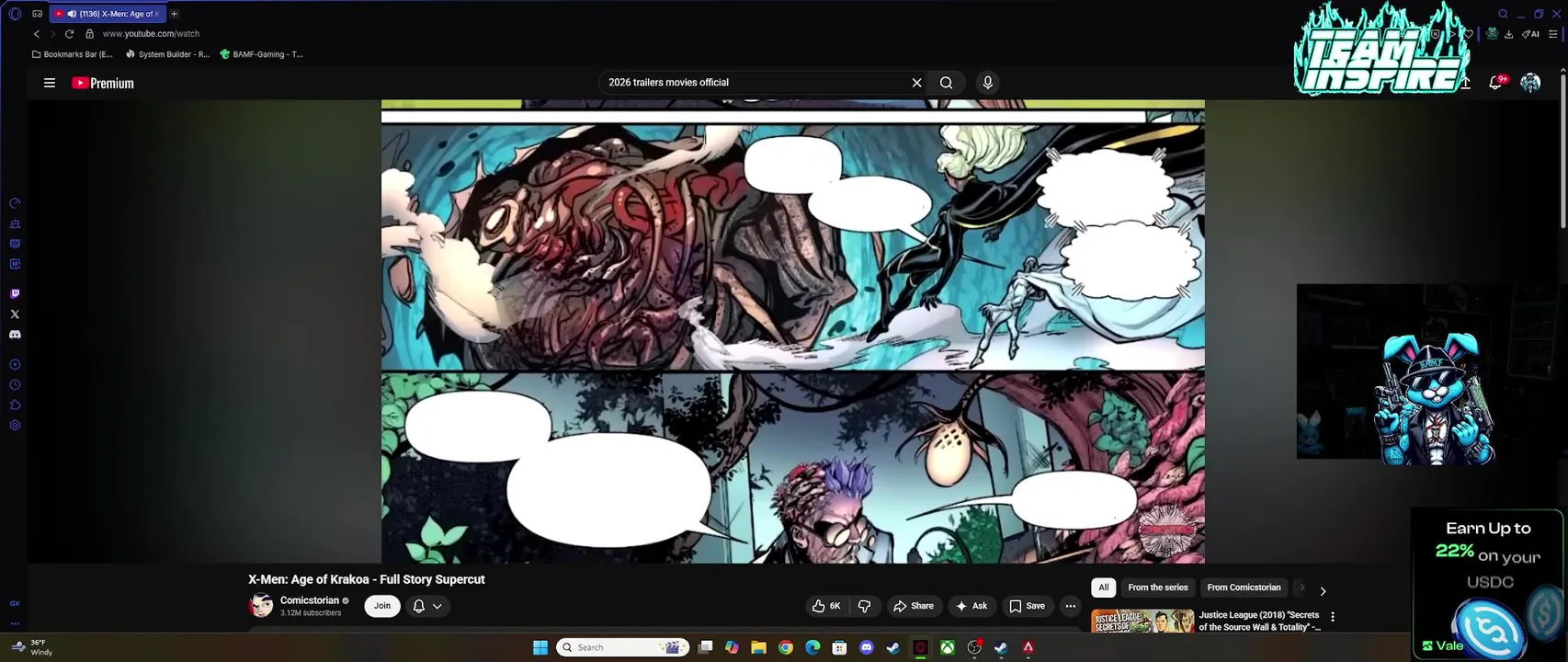This screenshot has height=662, width=1568.
Task: Launch Google Chrome from taskbar
Action: point(786,647)
